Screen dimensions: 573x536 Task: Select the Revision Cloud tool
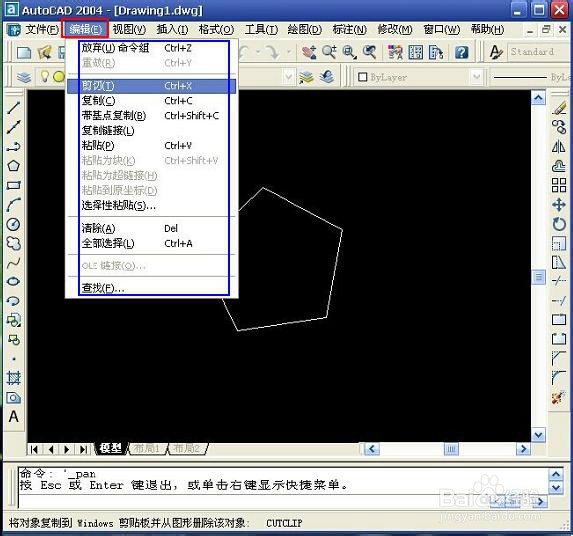pyautogui.click(x=14, y=243)
